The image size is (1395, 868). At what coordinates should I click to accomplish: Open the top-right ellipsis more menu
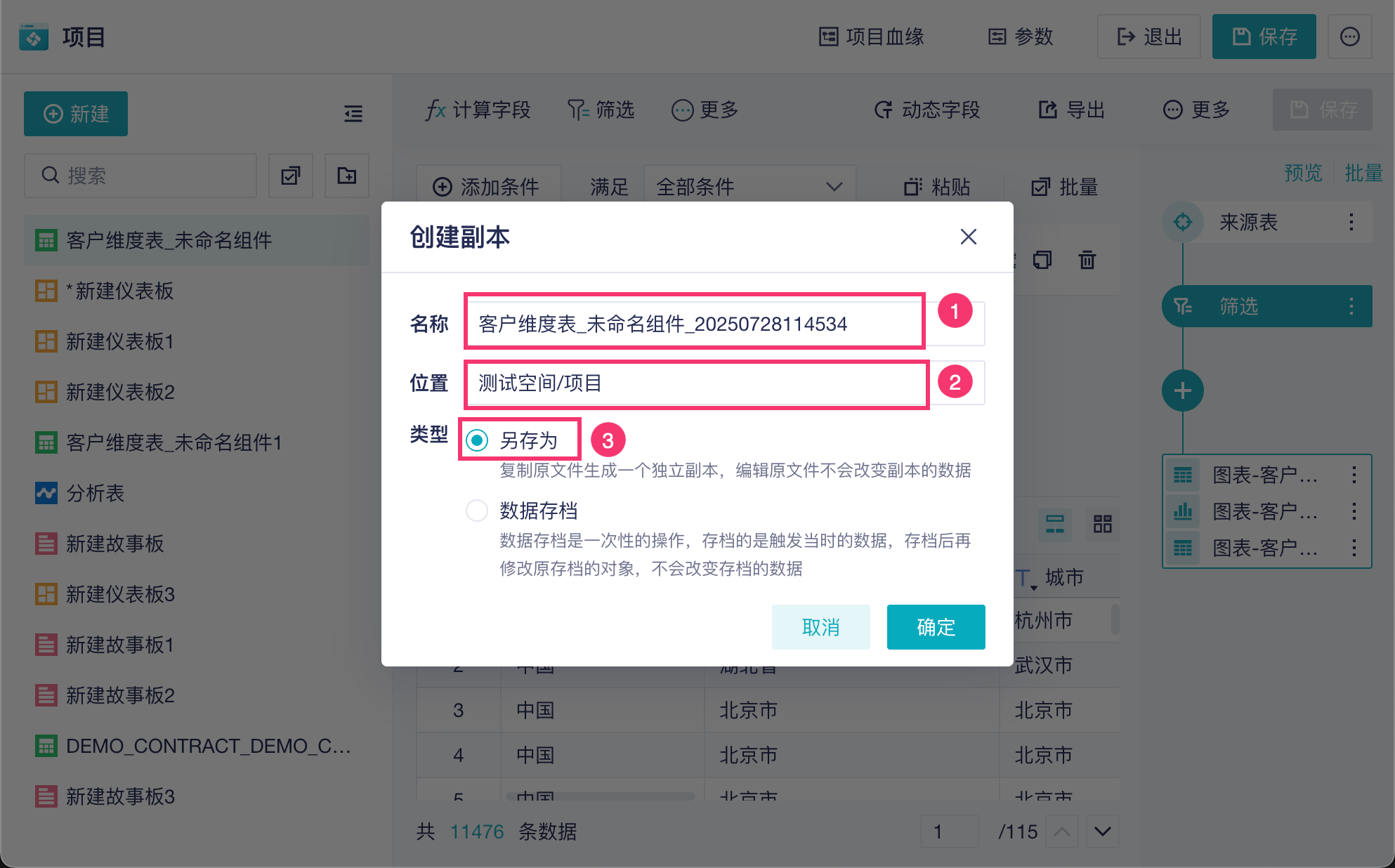tap(1349, 37)
